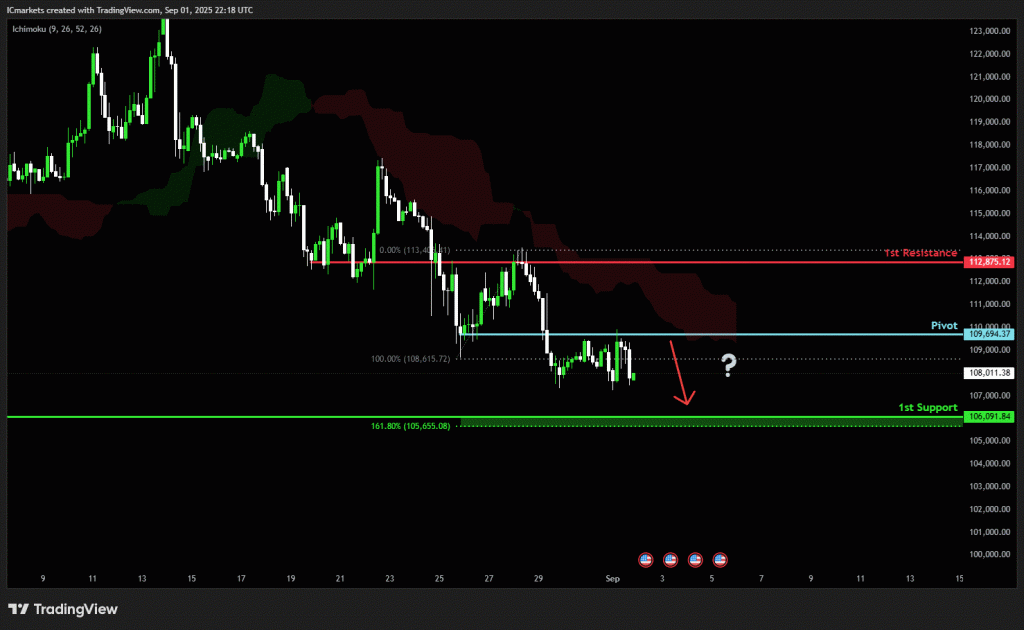Click the 114,000.00 price axis label
The width and height of the screenshot is (1024, 630).
click(989, 236)
